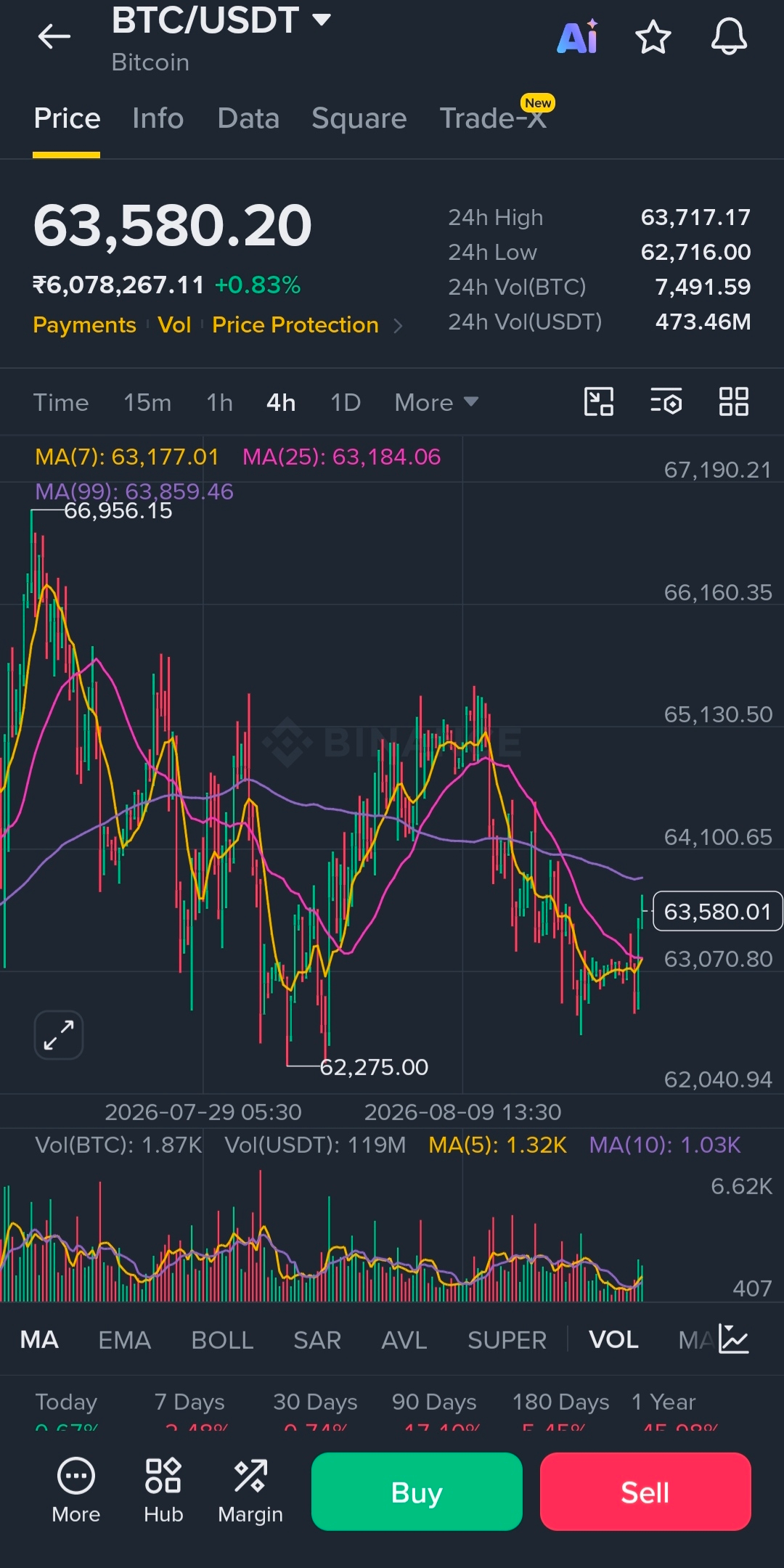Open indicator chart settings icon beside VOL
Viewport: 784px width, 1568px height.
[x=733, y=1339]
